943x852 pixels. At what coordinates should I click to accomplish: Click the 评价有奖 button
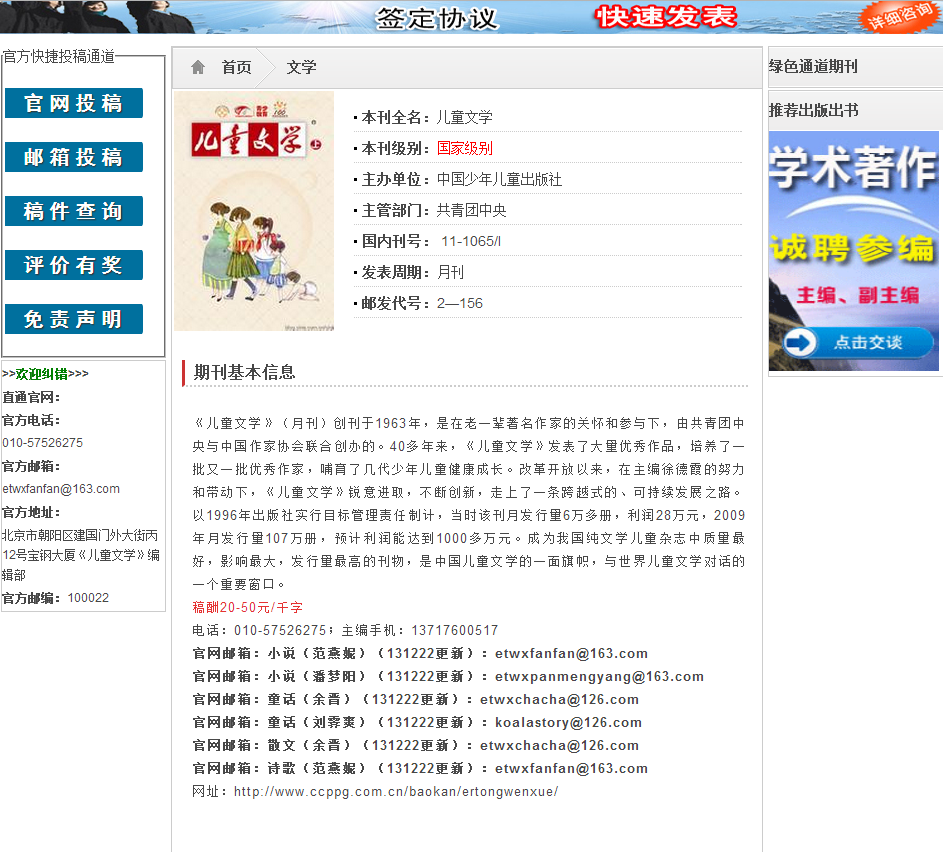[74, 265]
